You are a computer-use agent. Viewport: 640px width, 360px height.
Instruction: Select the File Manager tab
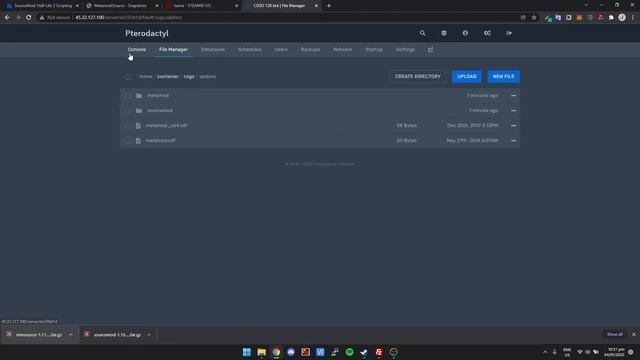coord(173,50)
